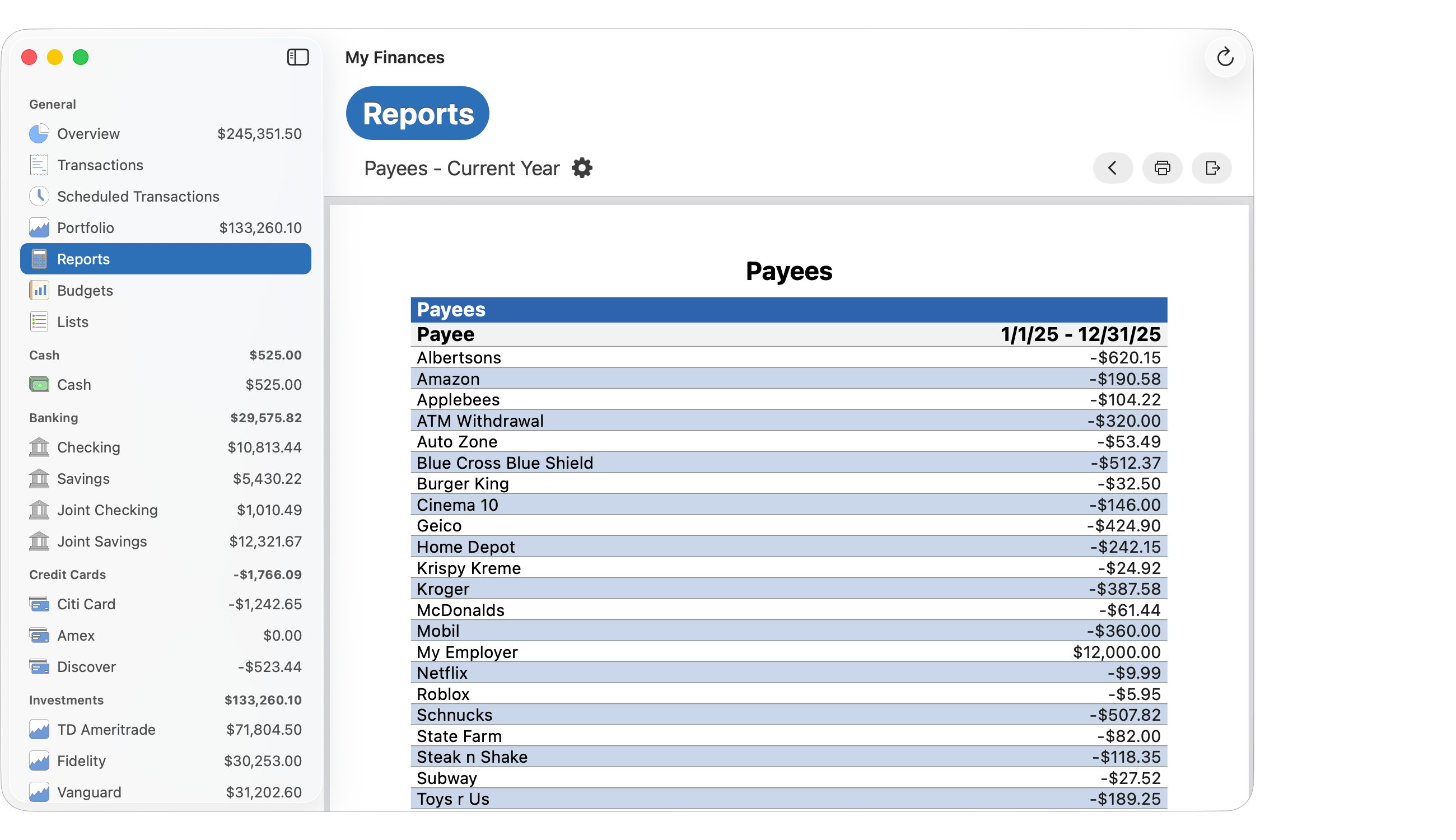1456x840 pixels.
Task: Refresh the finance data
Action: coord(1226,57)
